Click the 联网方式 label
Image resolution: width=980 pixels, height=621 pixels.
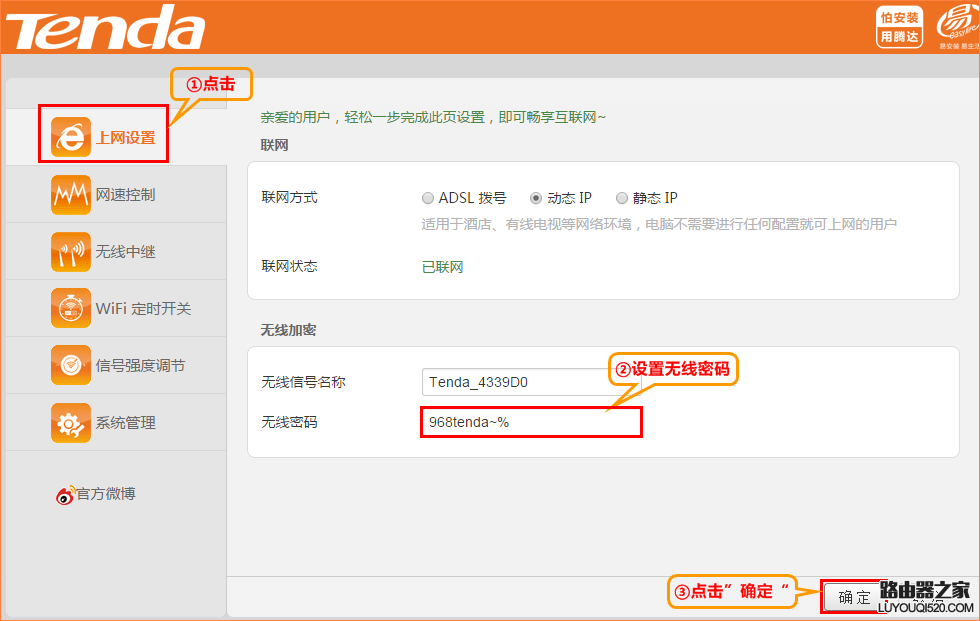(x=289, y=197)
